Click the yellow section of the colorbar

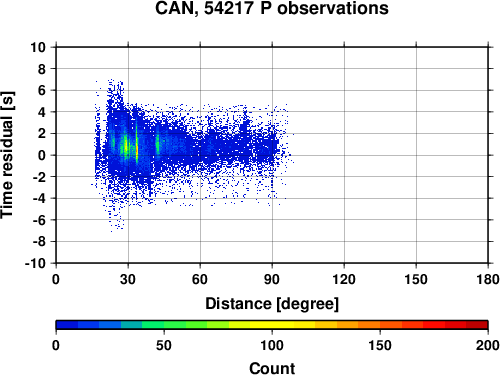[272, 325]
